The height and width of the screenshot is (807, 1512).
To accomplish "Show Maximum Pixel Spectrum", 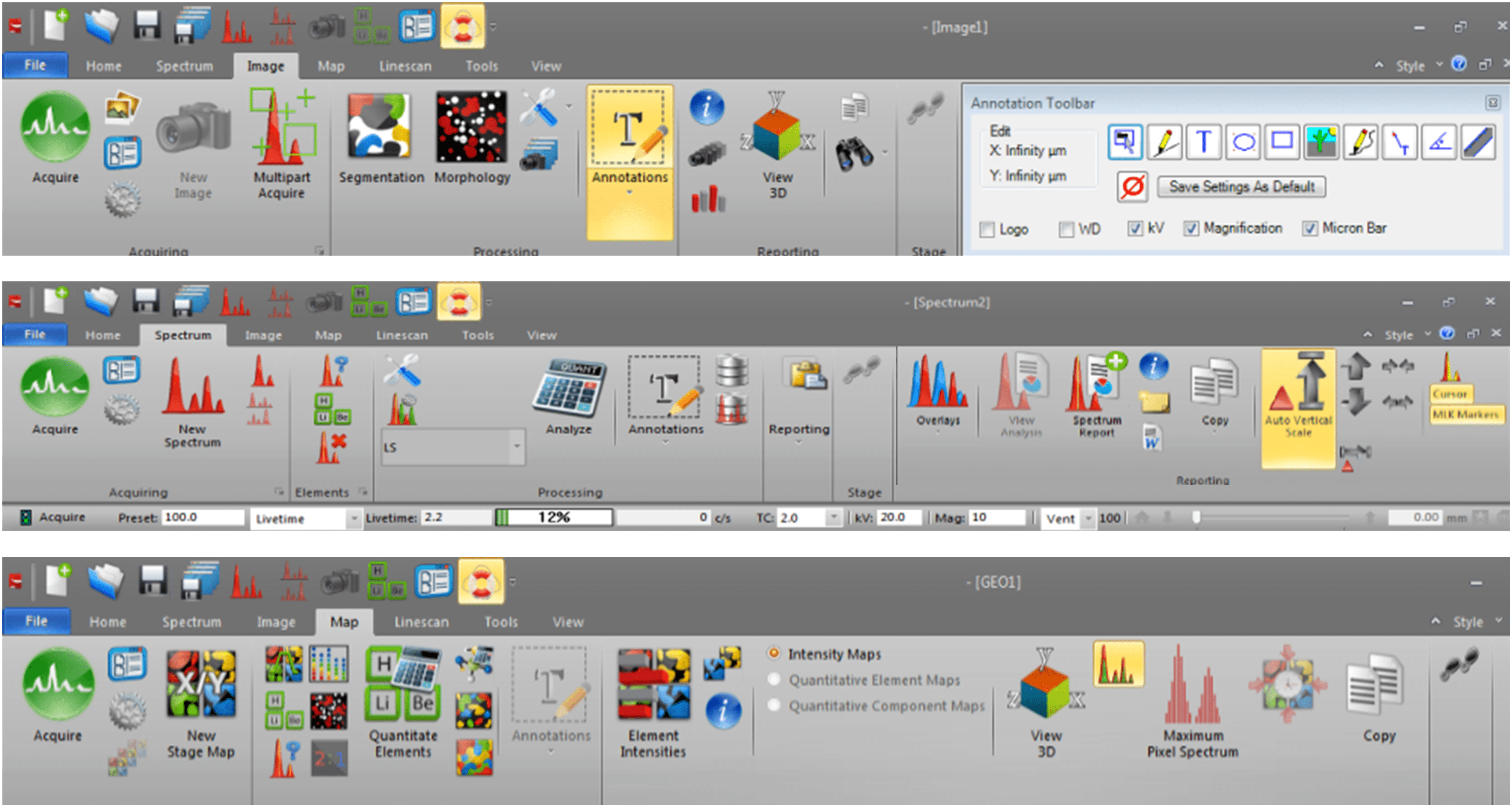I will (1192, 701).
